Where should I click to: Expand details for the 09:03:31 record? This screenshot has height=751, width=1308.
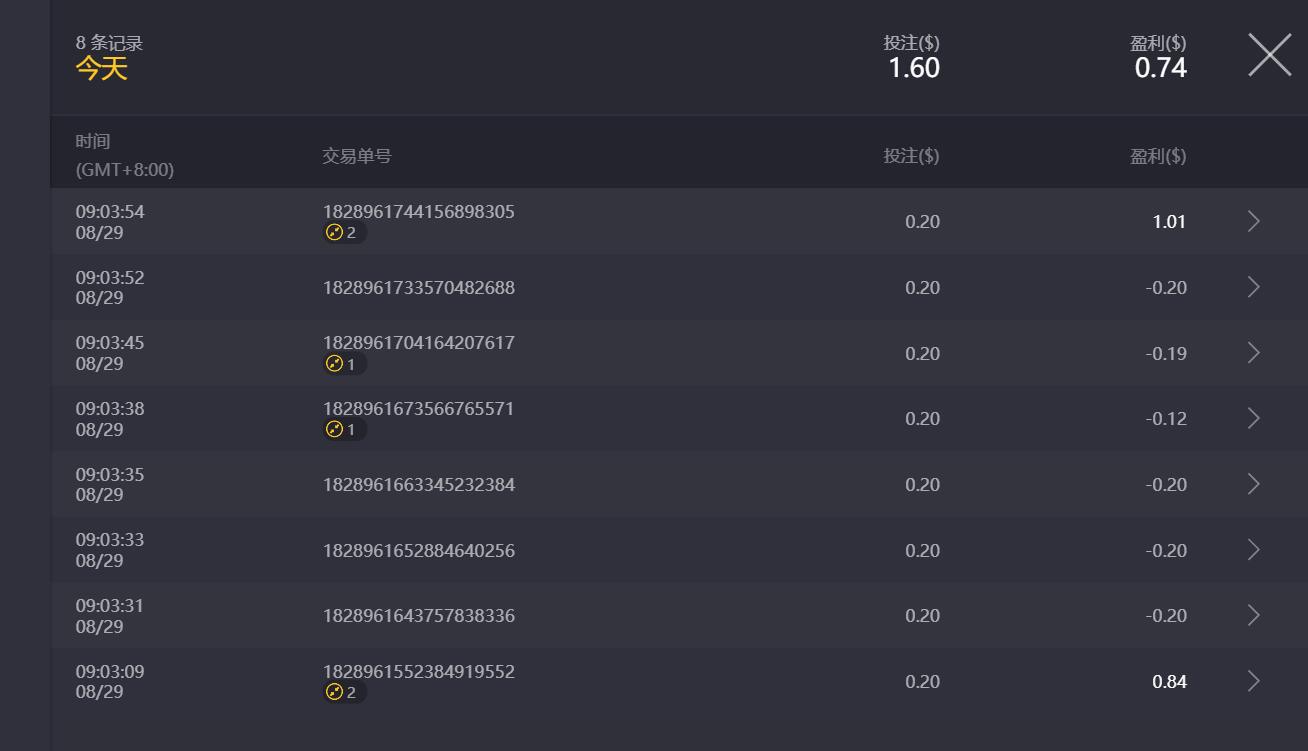pyautogui.click(x=1253, y=616)
